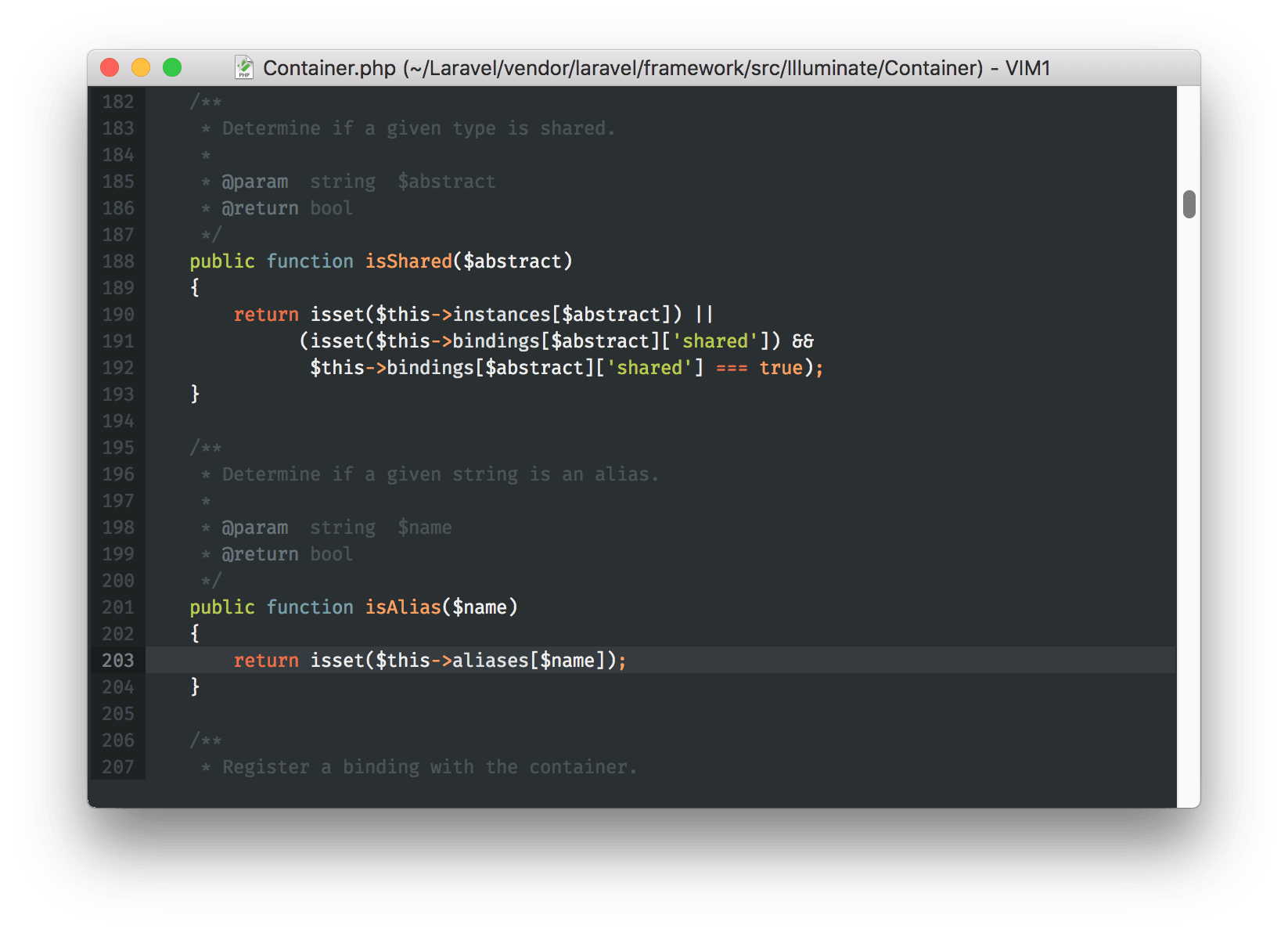Click '$abstract' in comment on line 185
Viewport: 1288px width, 933px height.
447,182
